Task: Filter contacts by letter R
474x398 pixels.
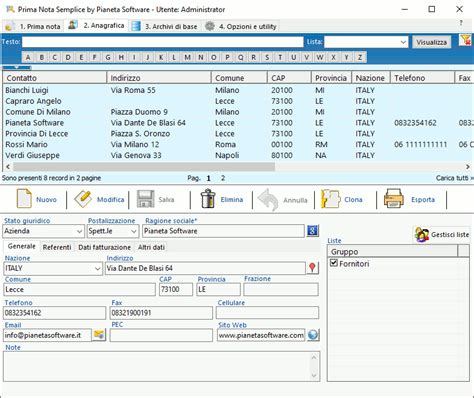Action: [254, 57]
